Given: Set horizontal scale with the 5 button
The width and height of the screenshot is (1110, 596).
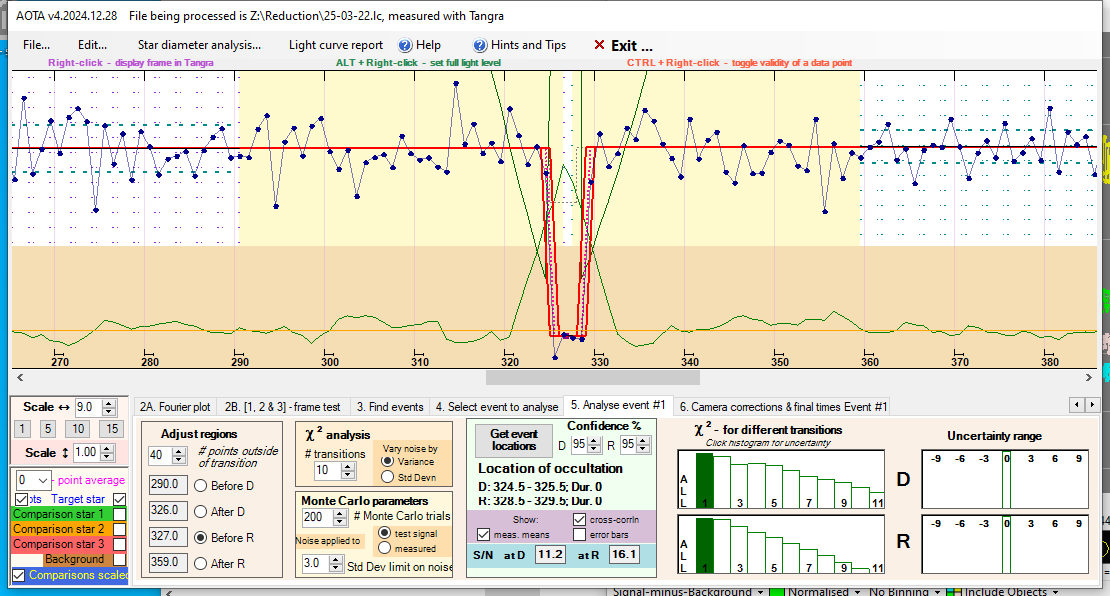Looking at the screenshot, I should click(47, 428).
